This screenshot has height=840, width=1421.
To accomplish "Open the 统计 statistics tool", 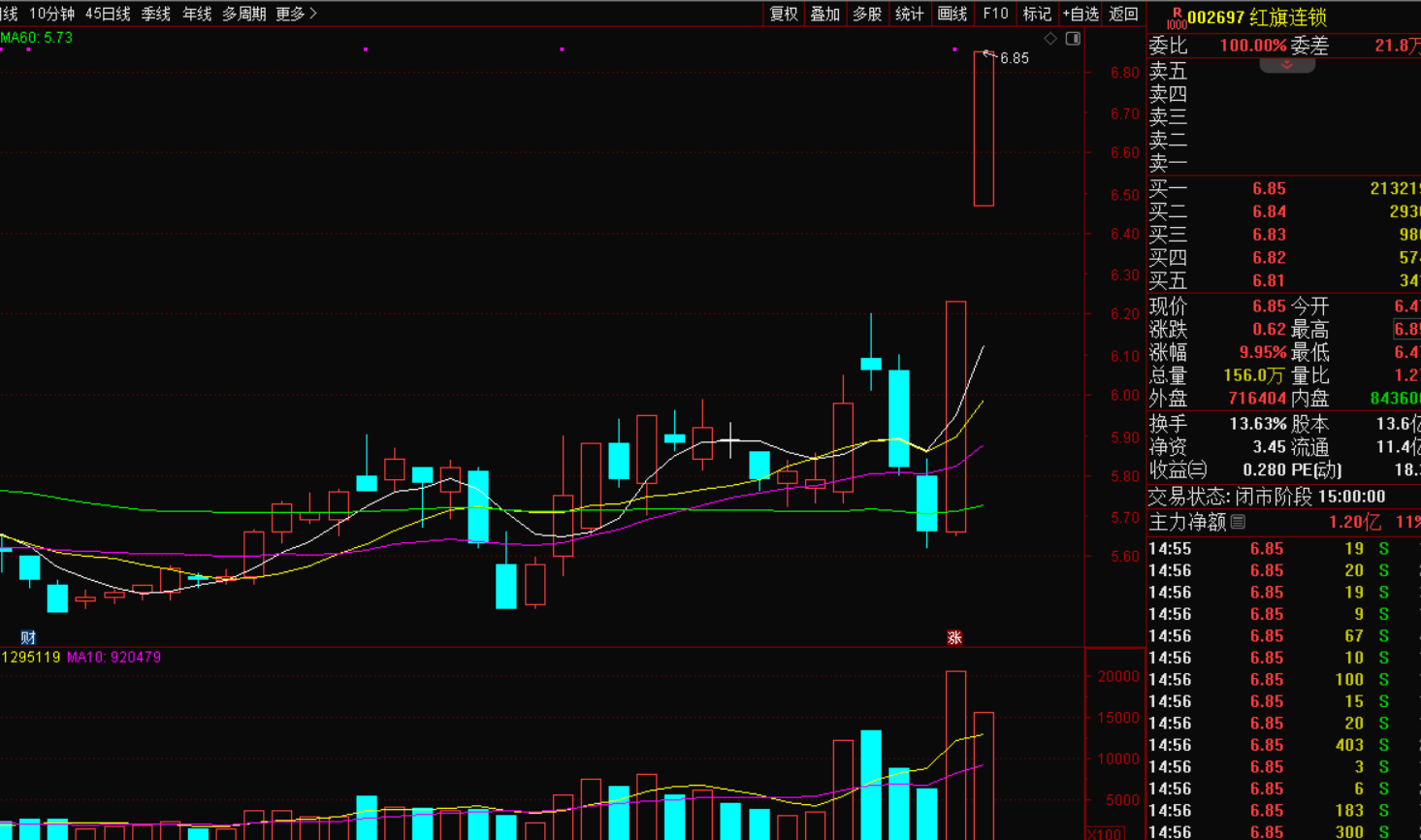I will (x=909, y=14).
